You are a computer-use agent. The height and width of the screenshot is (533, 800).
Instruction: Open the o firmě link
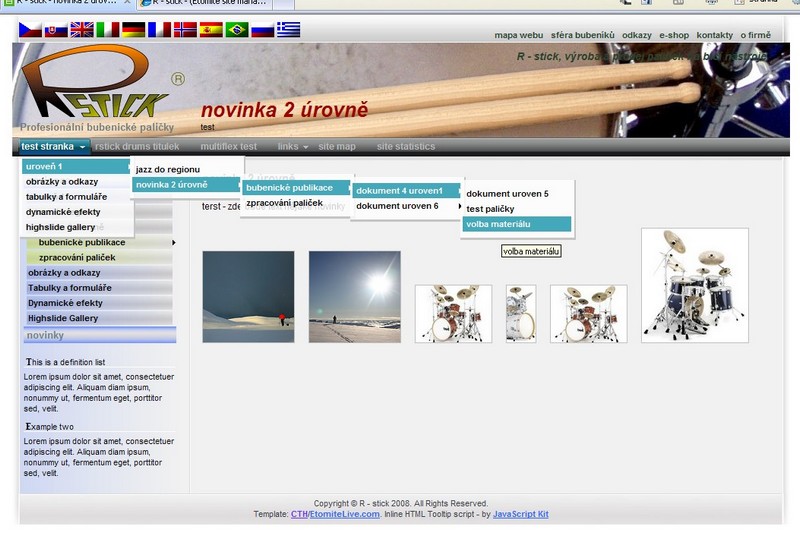756,35
